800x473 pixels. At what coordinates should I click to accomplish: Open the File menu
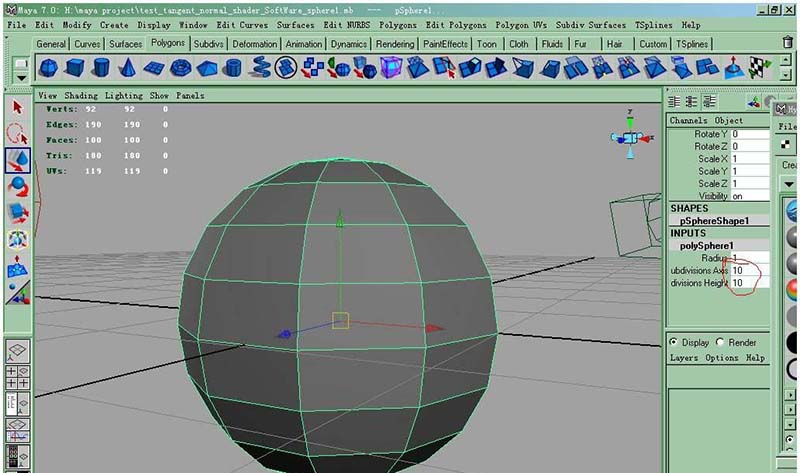16,24
